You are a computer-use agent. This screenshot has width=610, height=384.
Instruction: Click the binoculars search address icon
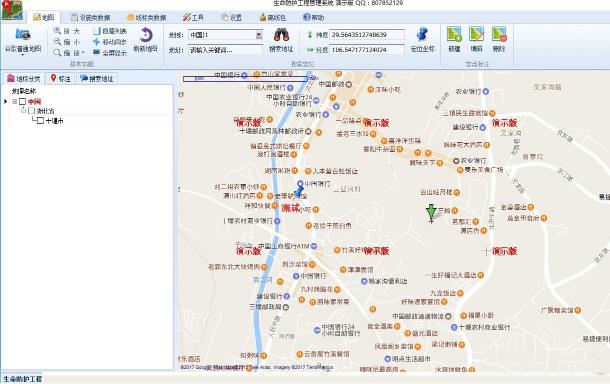pos(281,35)
